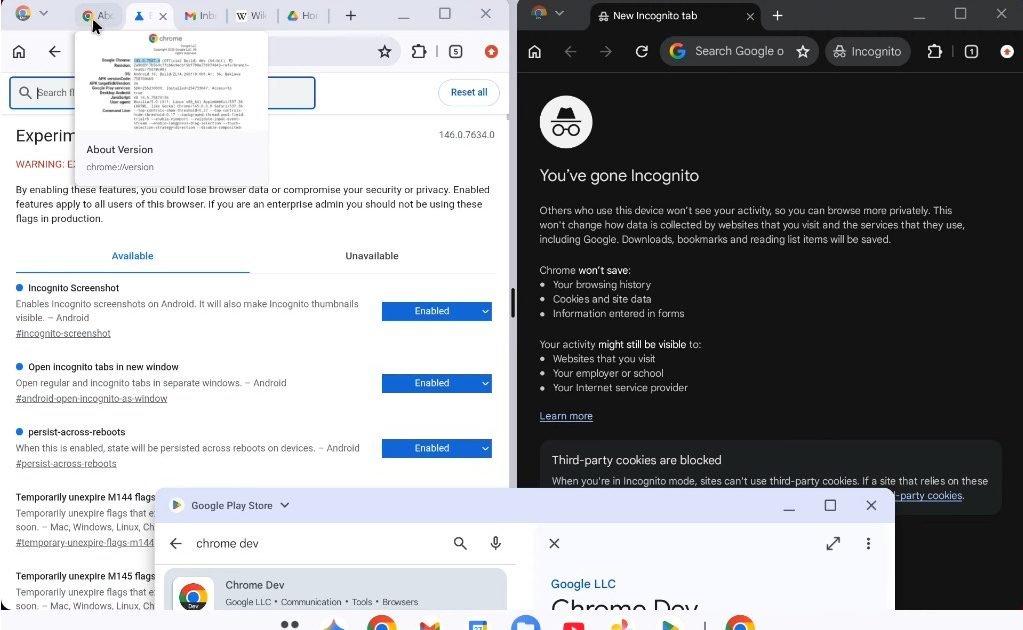
Task: Open the Learn more link on Incognito page
Action: (566, 416)
